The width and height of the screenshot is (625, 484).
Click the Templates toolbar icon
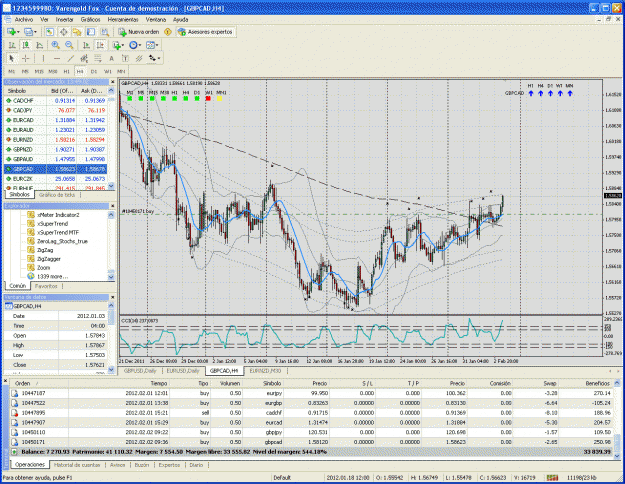point(150,45)
